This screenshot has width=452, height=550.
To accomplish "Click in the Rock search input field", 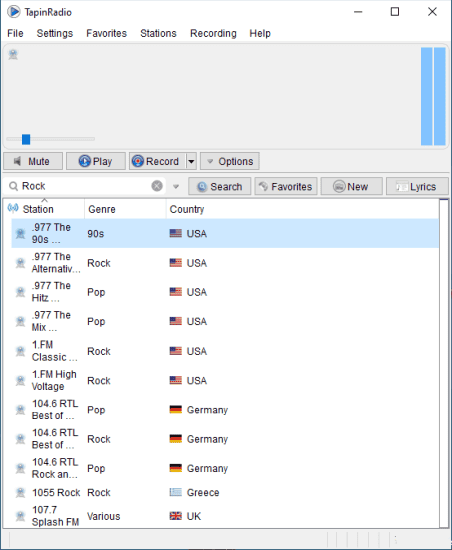I will [x=85, y=186].
